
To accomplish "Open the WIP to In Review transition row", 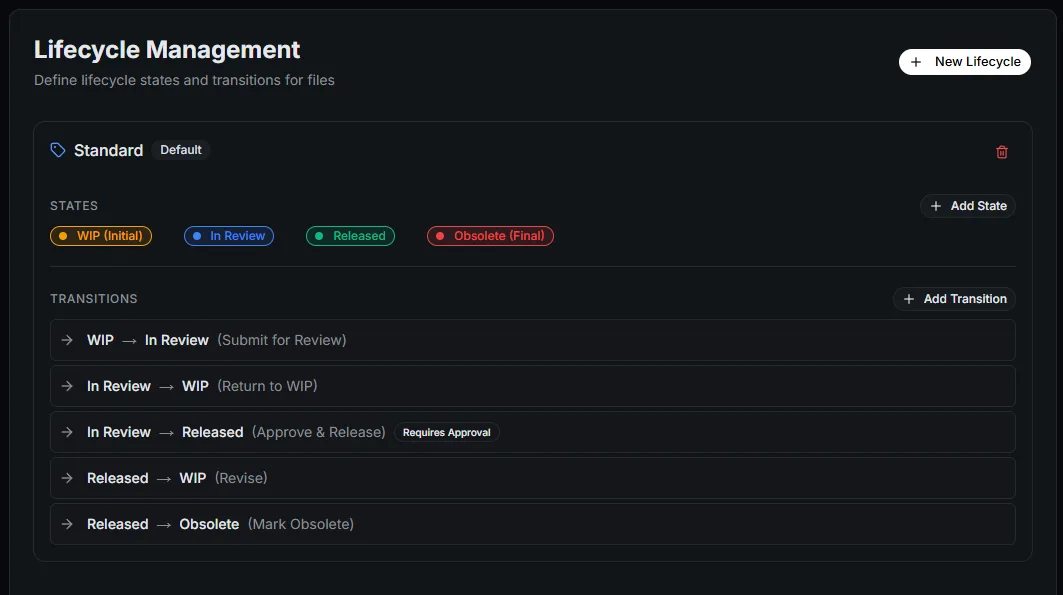I will [532, 340].
